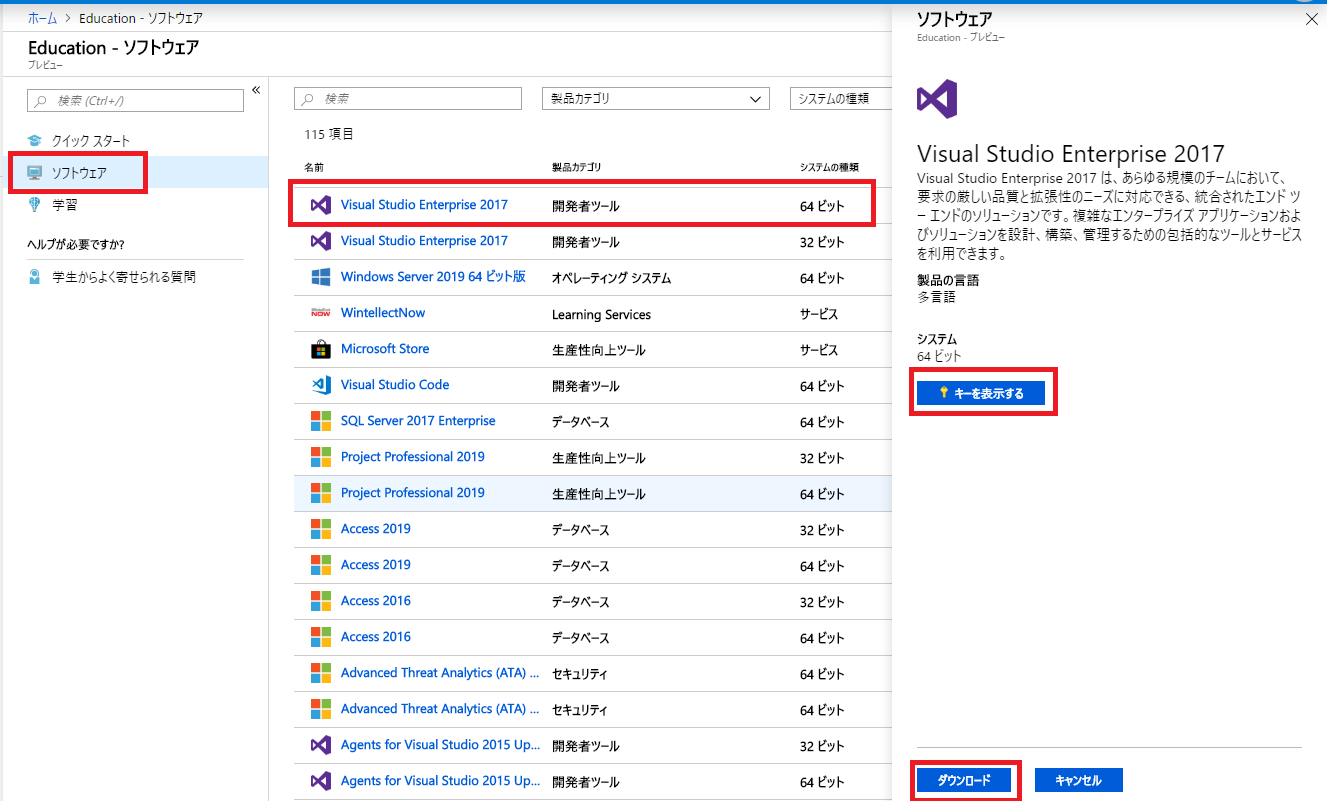Viewport: 1327px width, 801px height.
Task: Click the キーを表示する button
Action: [x=981, y=394]
